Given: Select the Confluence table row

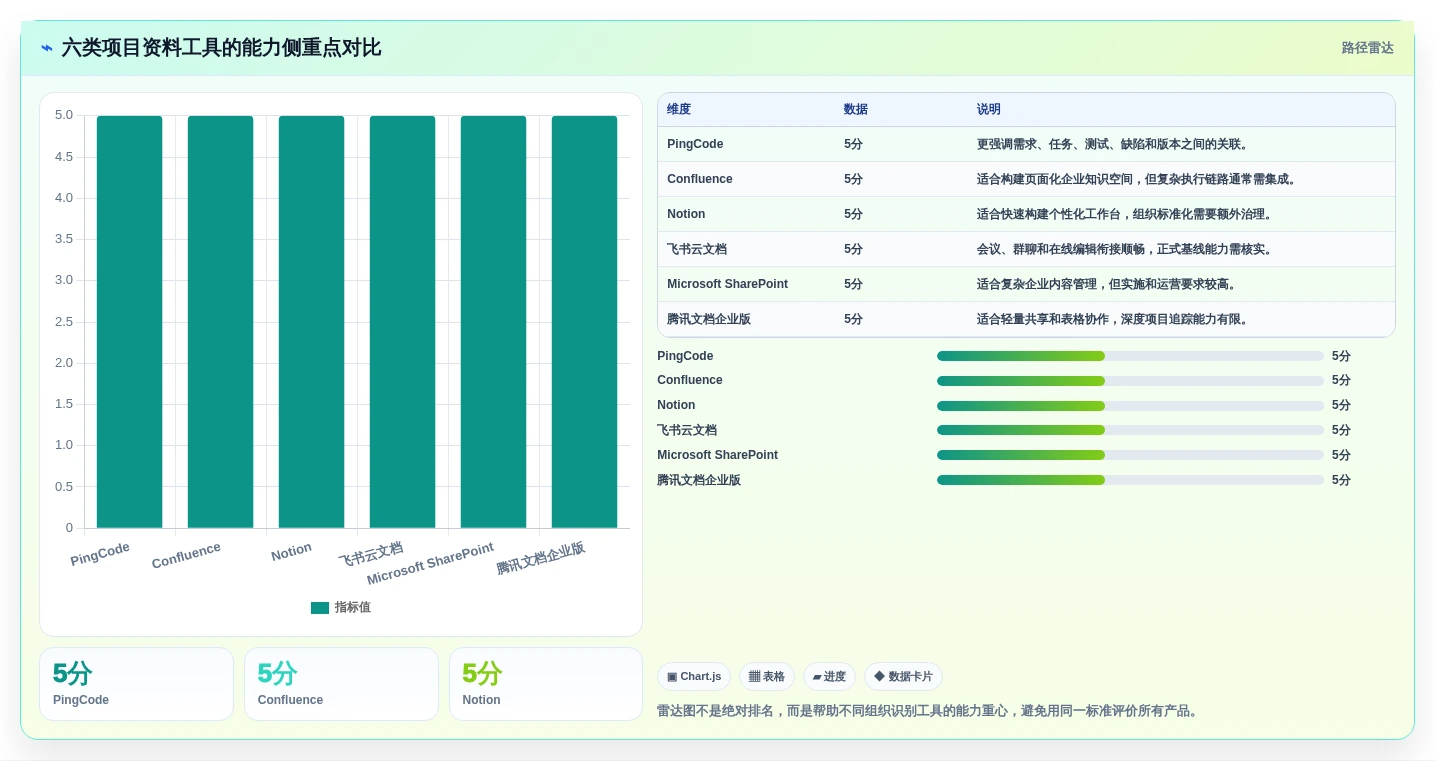Looking at the screenshot, I should point(1026,179).
